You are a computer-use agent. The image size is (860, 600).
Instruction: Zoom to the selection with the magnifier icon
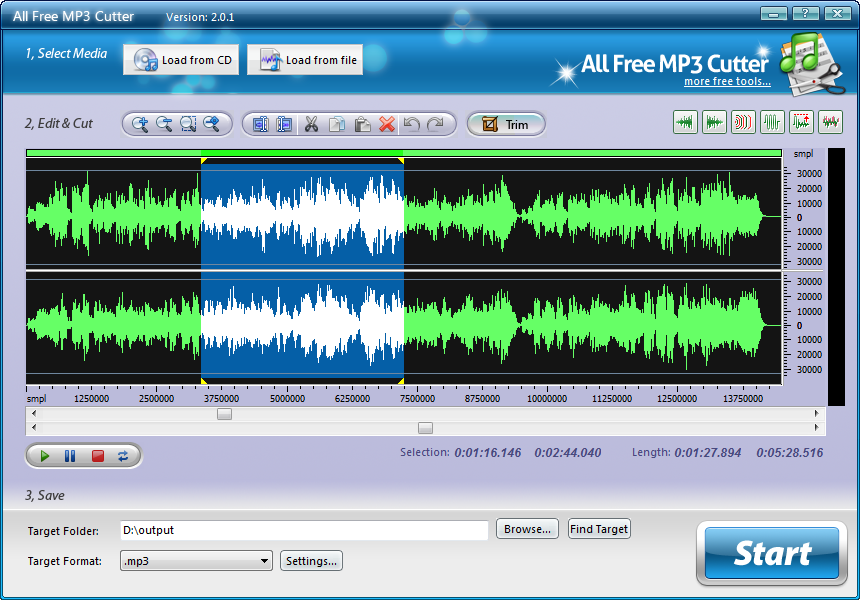pyautogui.click(x=188, y=124)
